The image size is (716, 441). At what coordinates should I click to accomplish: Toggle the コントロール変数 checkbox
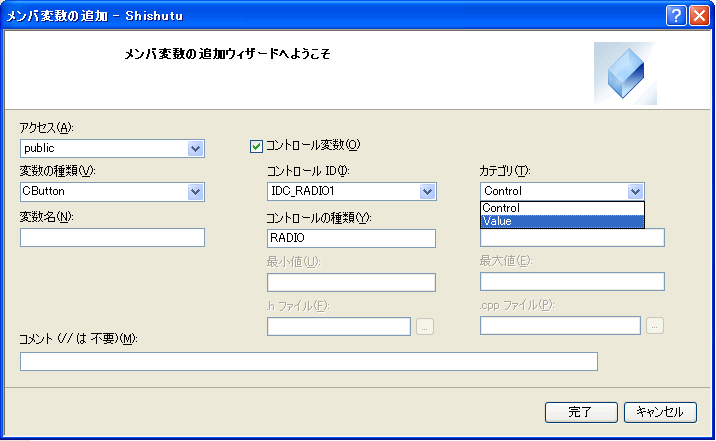tap(256, 146)
